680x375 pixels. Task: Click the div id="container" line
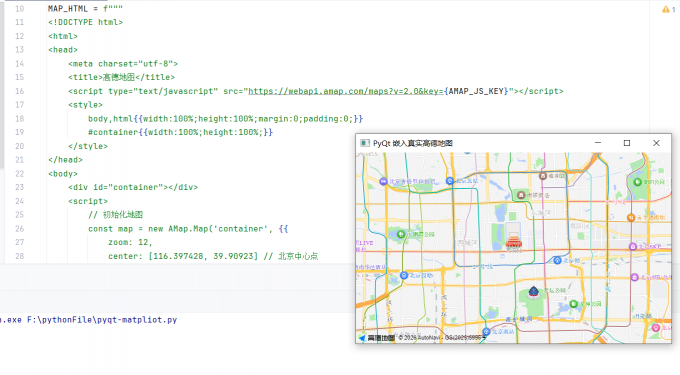[x=133, y=187]
